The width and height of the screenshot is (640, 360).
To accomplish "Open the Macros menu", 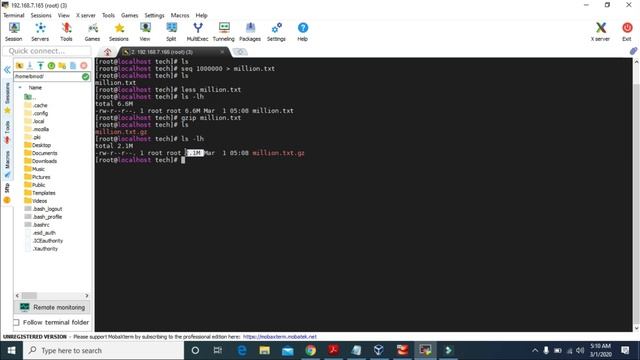I will [x=180, y=15].
